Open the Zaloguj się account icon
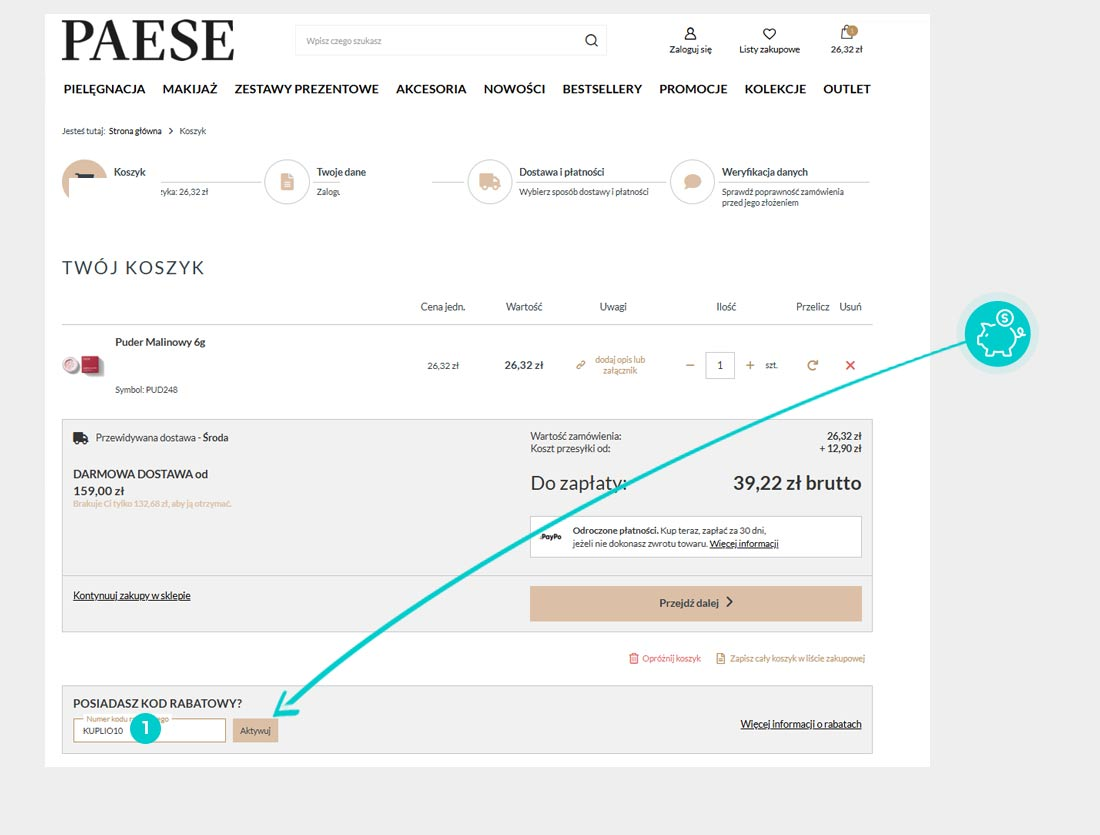1100x835 pixels. 690,34
